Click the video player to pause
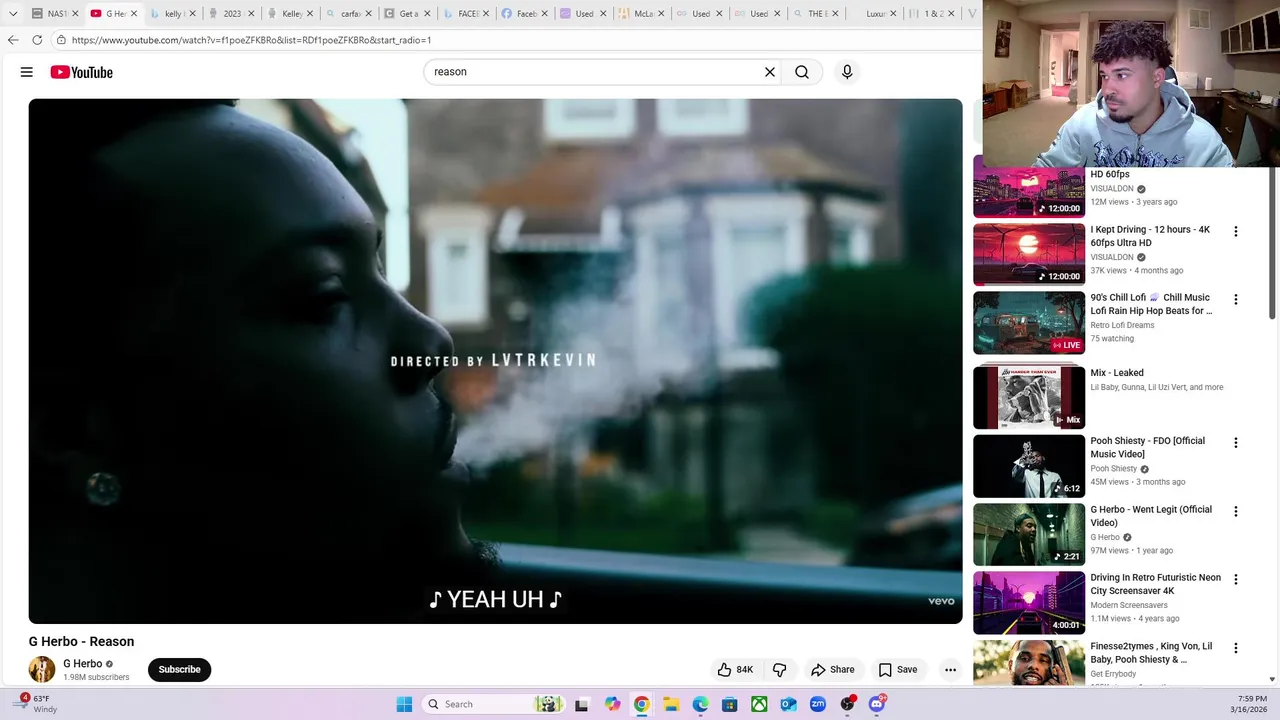This screenshot has width=1280, height=720. pyautogui.click(x=495, y=360)
